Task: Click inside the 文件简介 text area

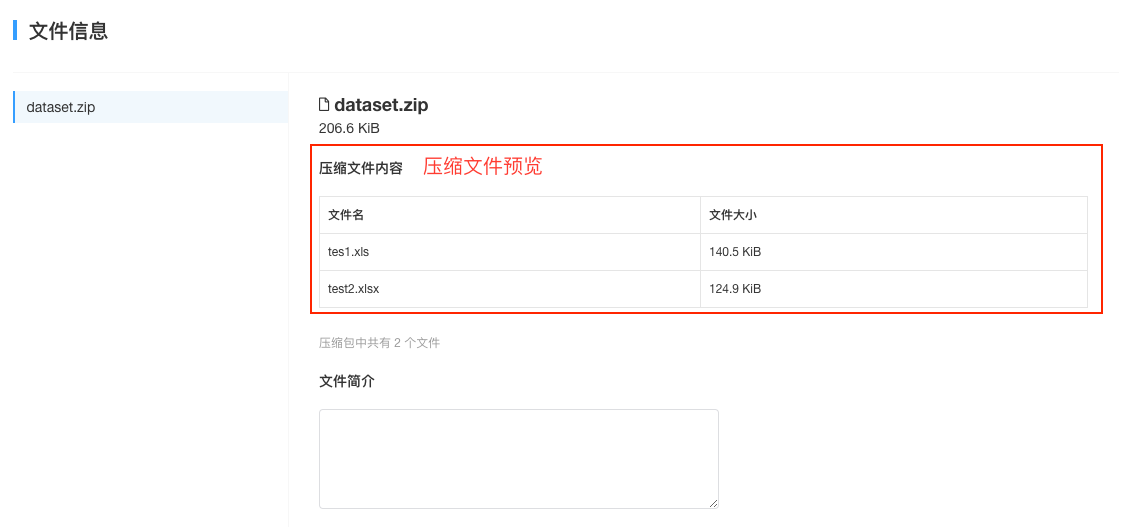Action: pyautogui.click(x=518, y=459)
